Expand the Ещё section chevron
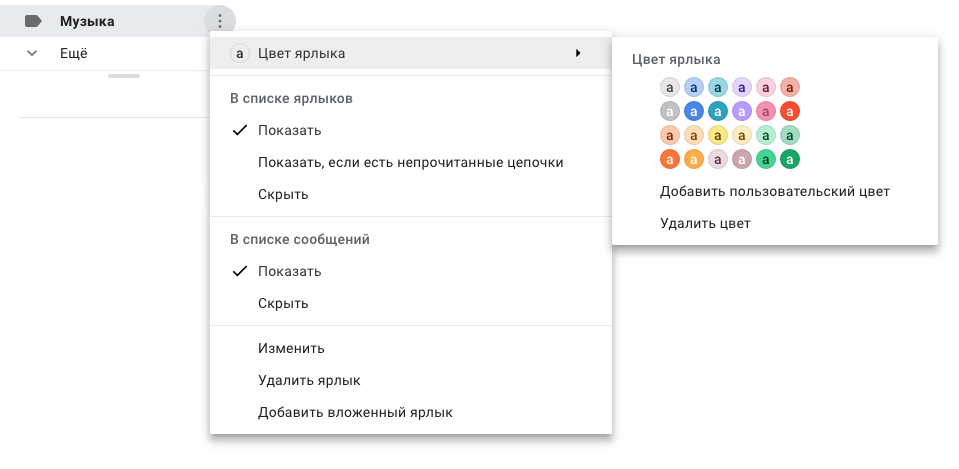 coord(32,53)
